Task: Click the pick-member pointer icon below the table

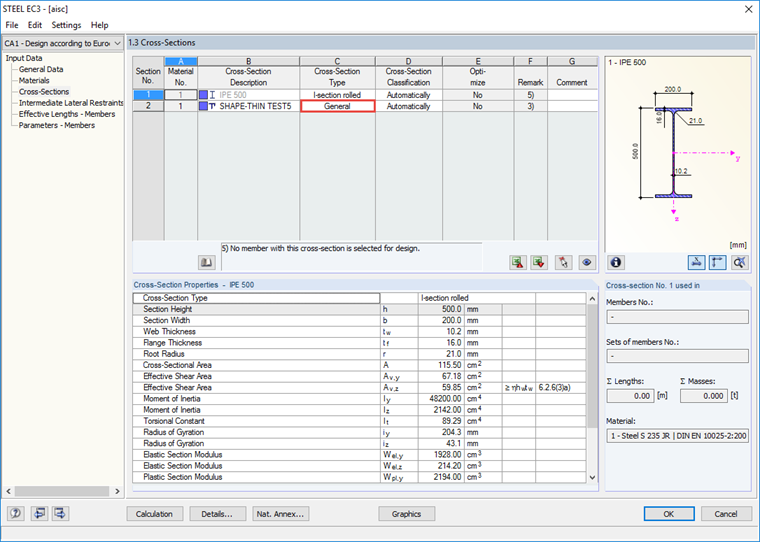Action: pyautogui.click(x=563, y=262)
